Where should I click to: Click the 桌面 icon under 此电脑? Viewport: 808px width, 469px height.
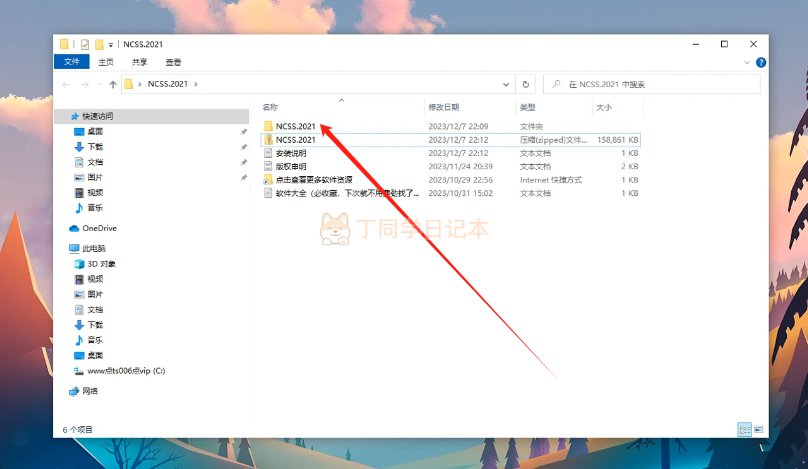(79, 356)
